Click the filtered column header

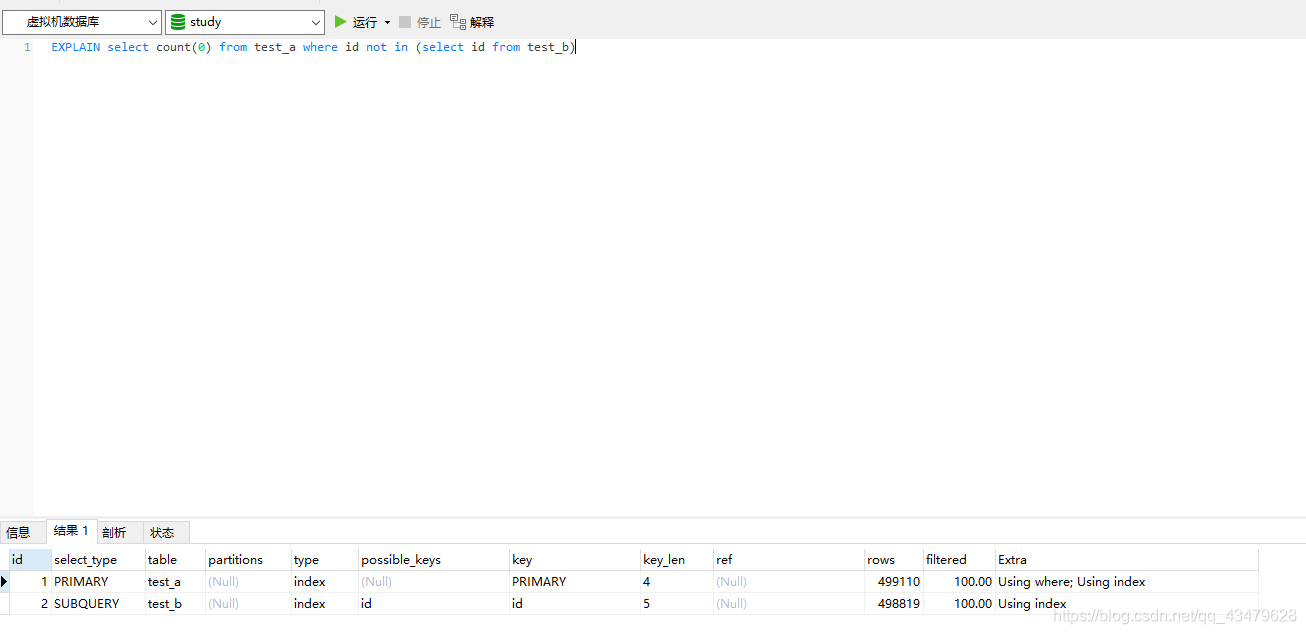tap(959, 559)
